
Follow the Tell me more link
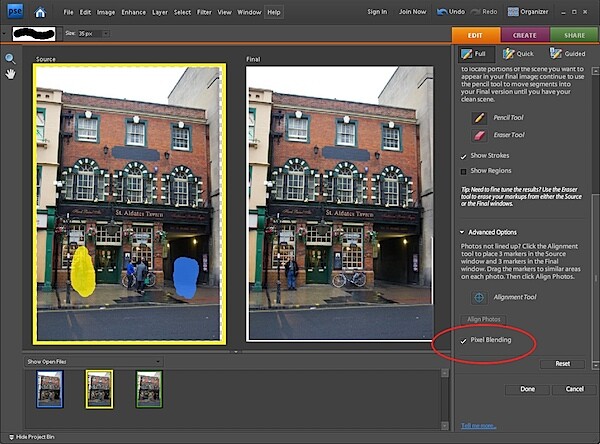tap(478, 426)
